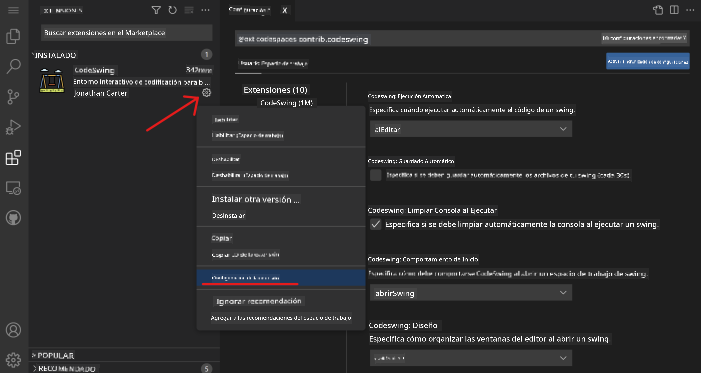Viewport: 701px width, 373px height.
Task: Open Source Control view
Action: click(x=13, y=97)
